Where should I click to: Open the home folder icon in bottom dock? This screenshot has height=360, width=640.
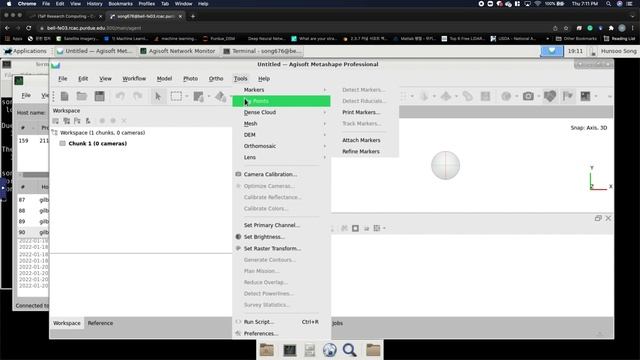tap(267, 350)
